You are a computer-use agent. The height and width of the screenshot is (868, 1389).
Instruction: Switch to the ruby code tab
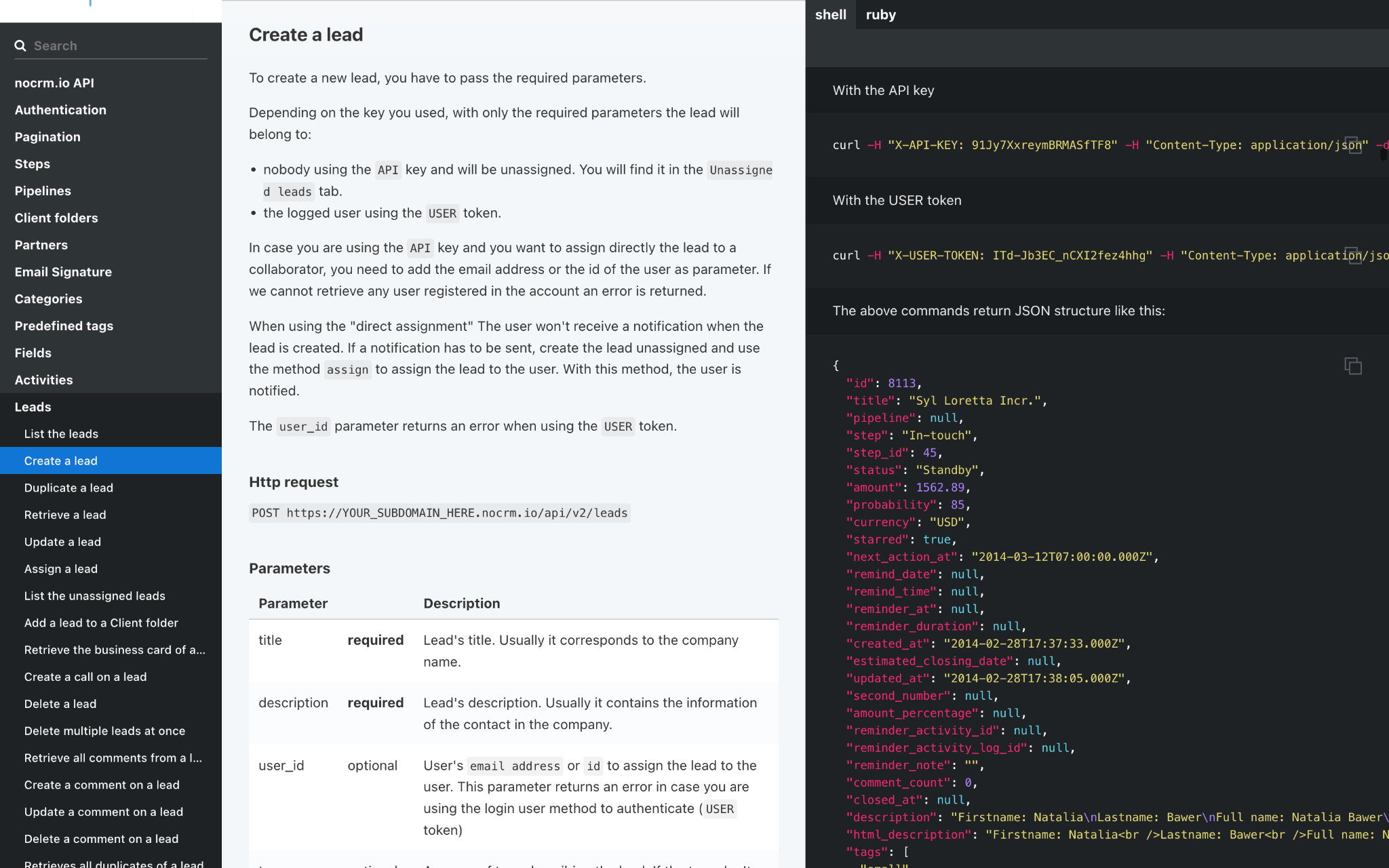click(880, 14)
